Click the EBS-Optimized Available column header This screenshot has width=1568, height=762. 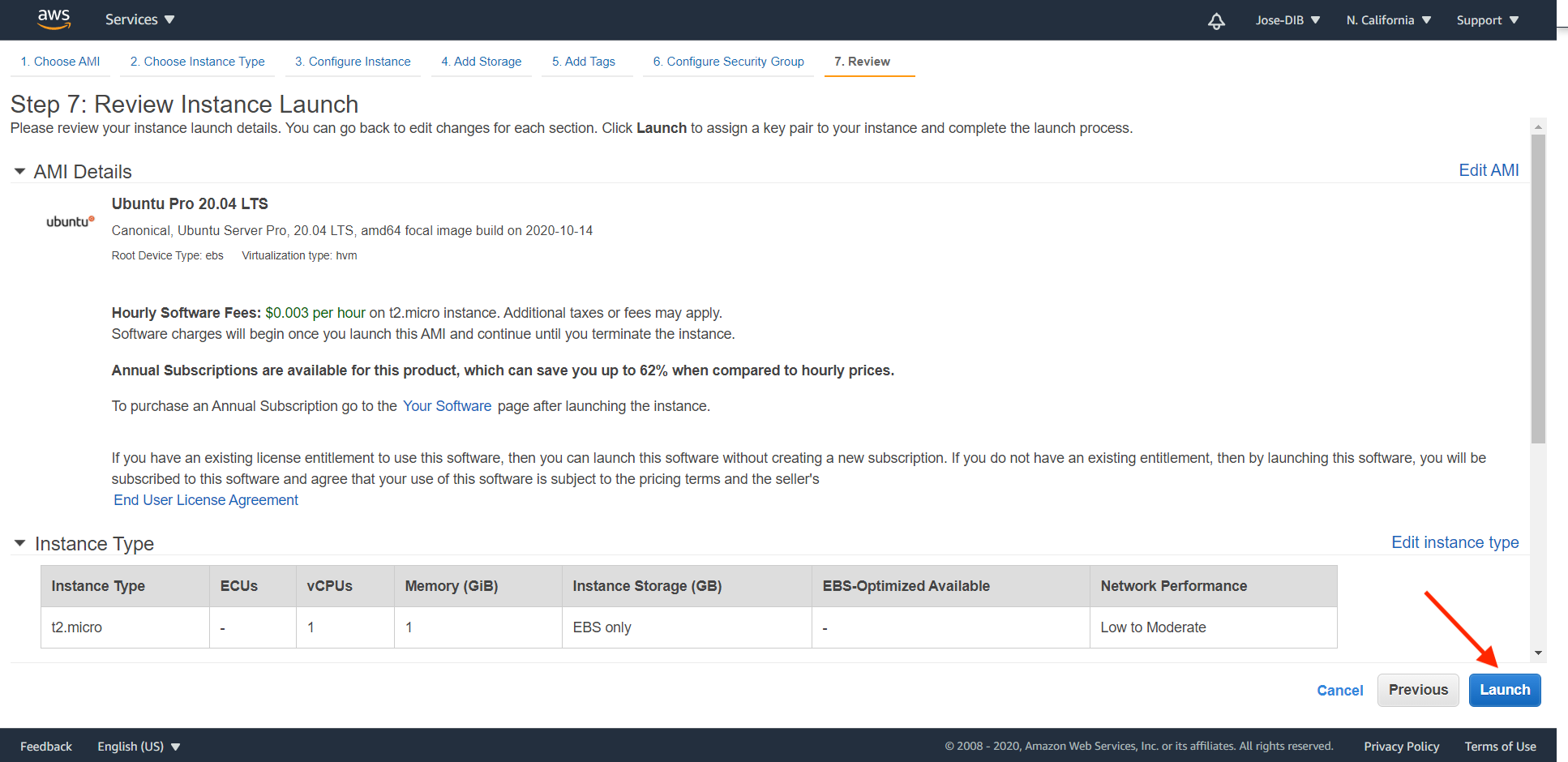point(950,586)
